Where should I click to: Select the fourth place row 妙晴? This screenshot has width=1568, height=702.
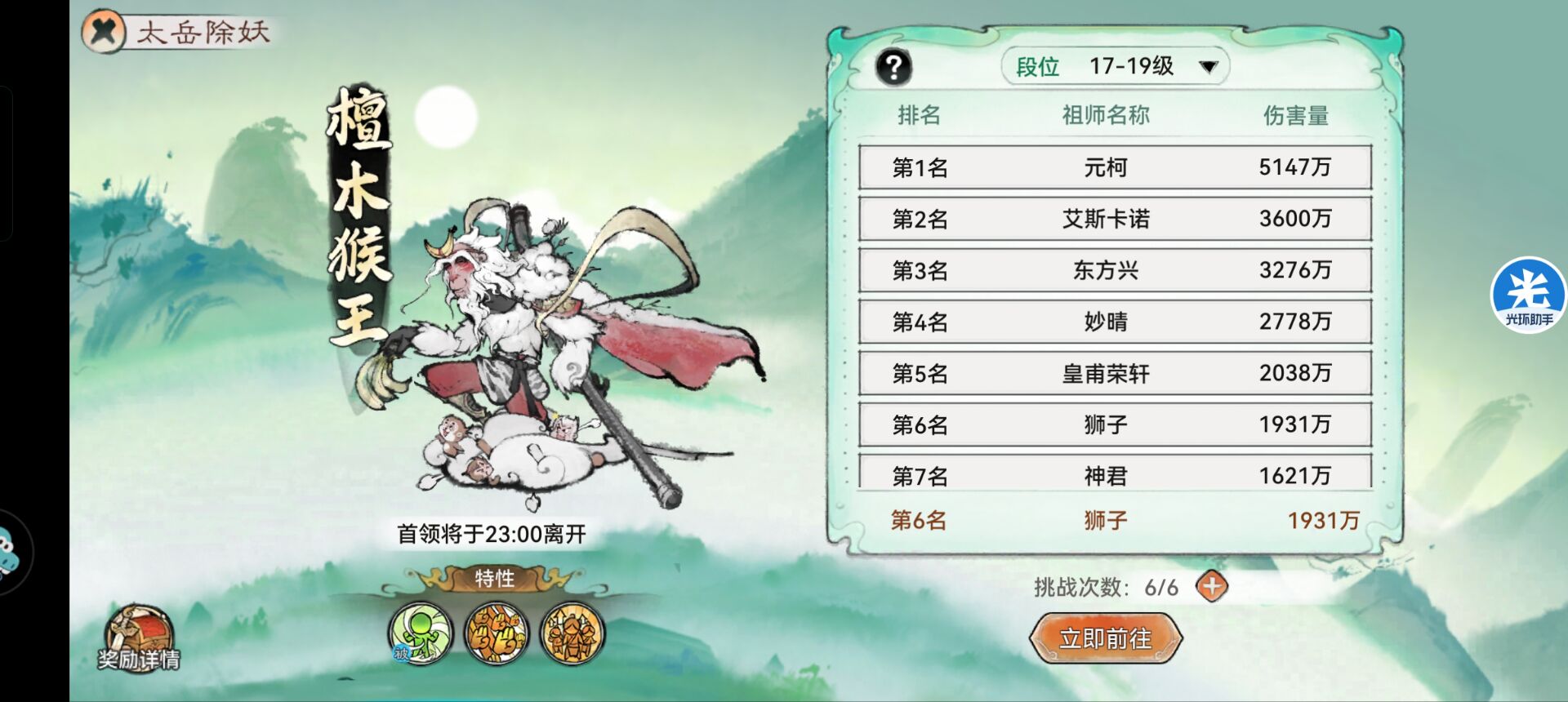[1115, 322]
